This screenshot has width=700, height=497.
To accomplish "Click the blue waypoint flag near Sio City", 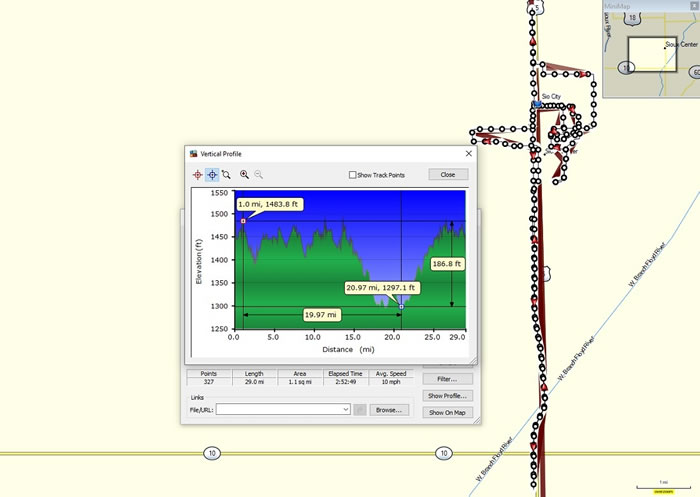I will click(538, 104).
